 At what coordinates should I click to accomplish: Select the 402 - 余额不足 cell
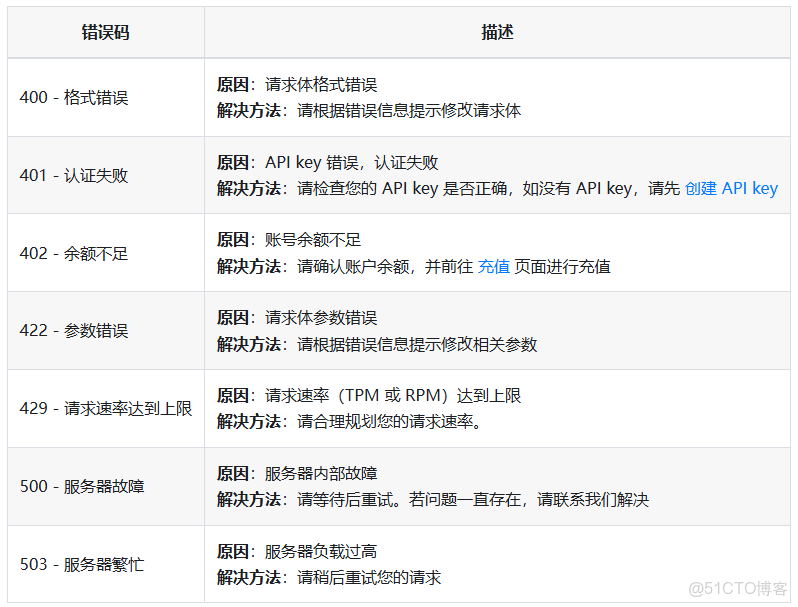coord(106,253)
